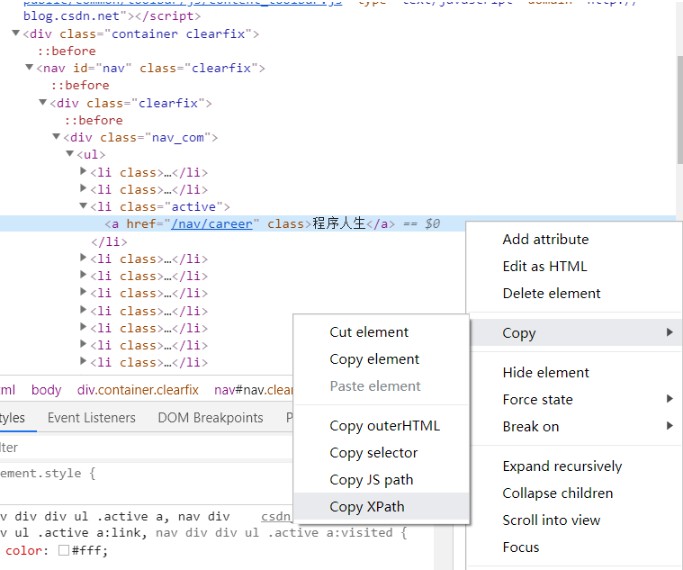Click the element.style rule block
Viewport: 683px width, 570px height.
tap(48, 473)
